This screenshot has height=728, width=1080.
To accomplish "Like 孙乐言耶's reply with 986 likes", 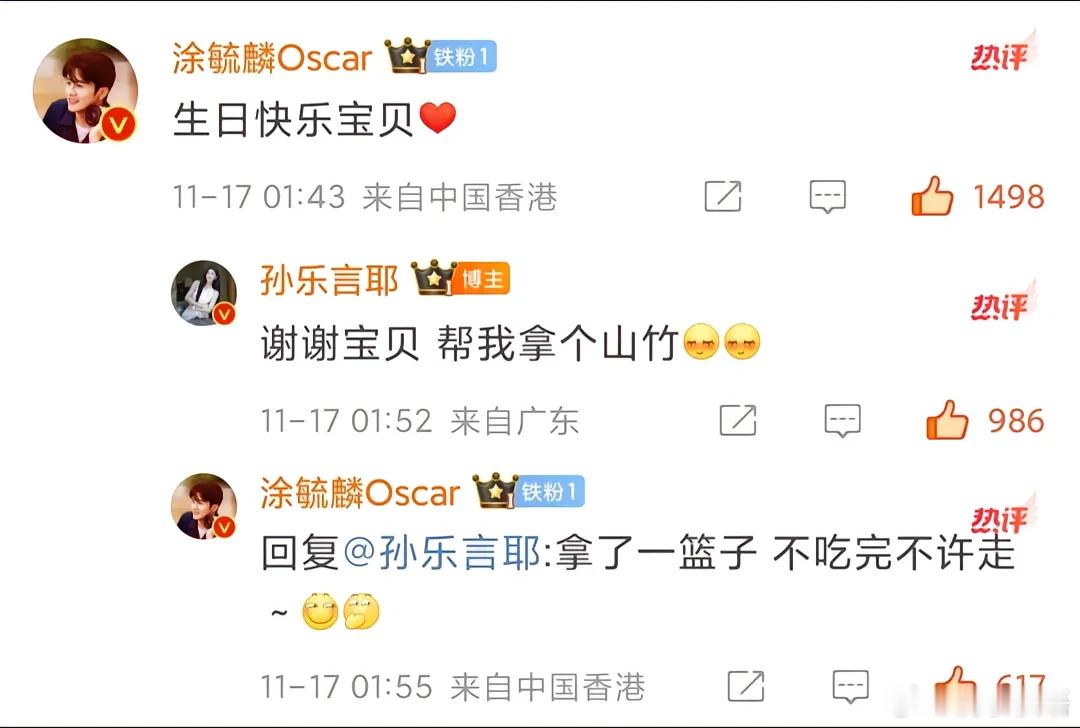I will point(947,420).
